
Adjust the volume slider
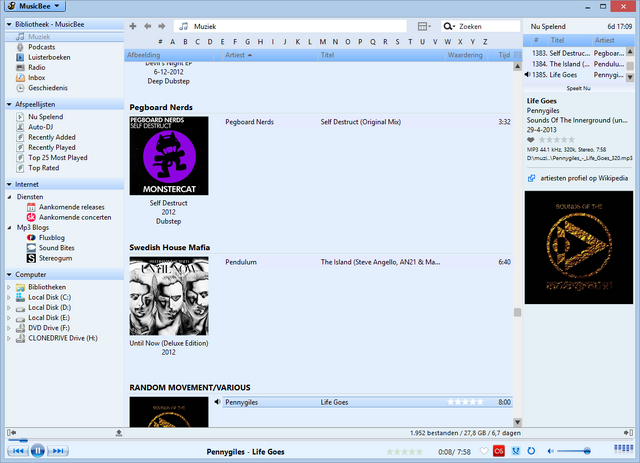574,451
